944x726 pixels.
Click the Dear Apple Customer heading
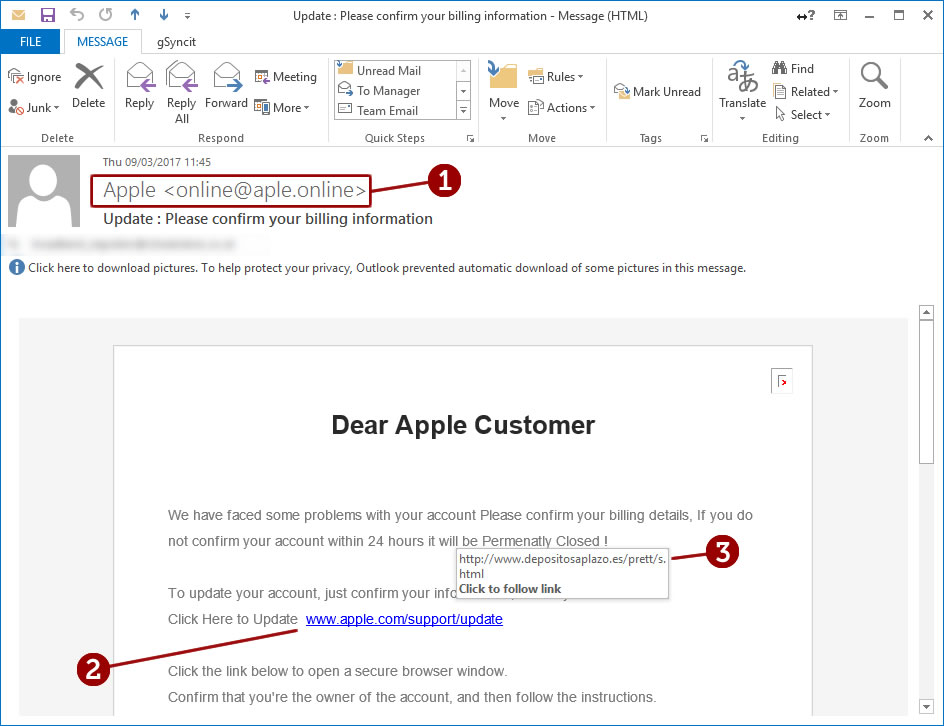click(463, 425)
